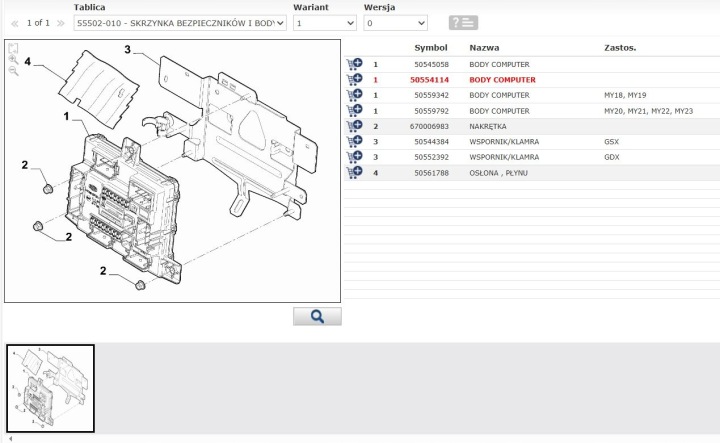
Task: Add part 50559792 to cart
Action: tap(354, 111)
